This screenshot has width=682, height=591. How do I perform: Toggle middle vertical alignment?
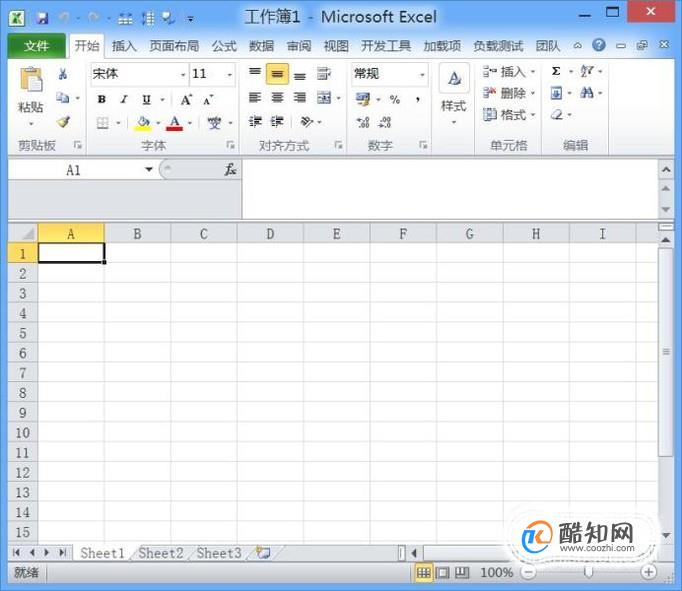277,74
